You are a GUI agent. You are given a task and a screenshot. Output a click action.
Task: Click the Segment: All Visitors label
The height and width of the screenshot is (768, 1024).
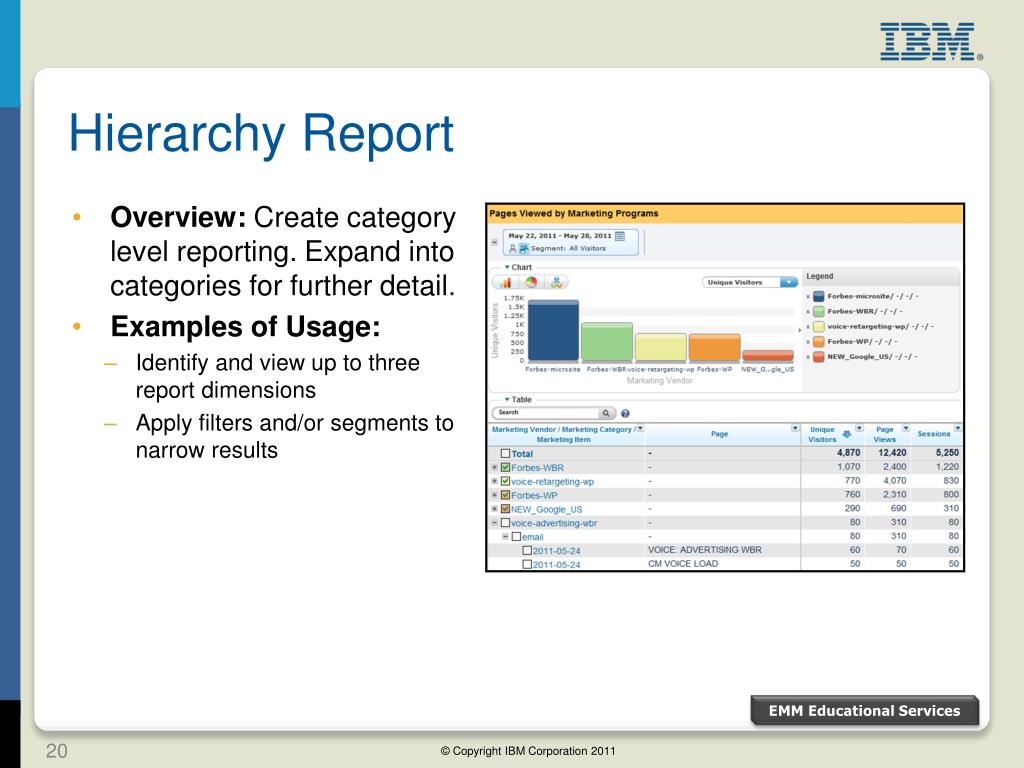(x=568, y=248)
